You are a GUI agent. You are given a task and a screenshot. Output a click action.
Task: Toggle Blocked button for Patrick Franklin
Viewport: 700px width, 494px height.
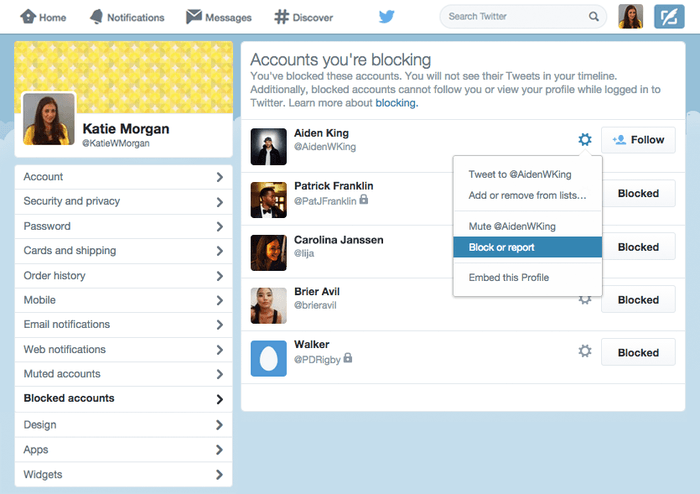tap(638, 194)
